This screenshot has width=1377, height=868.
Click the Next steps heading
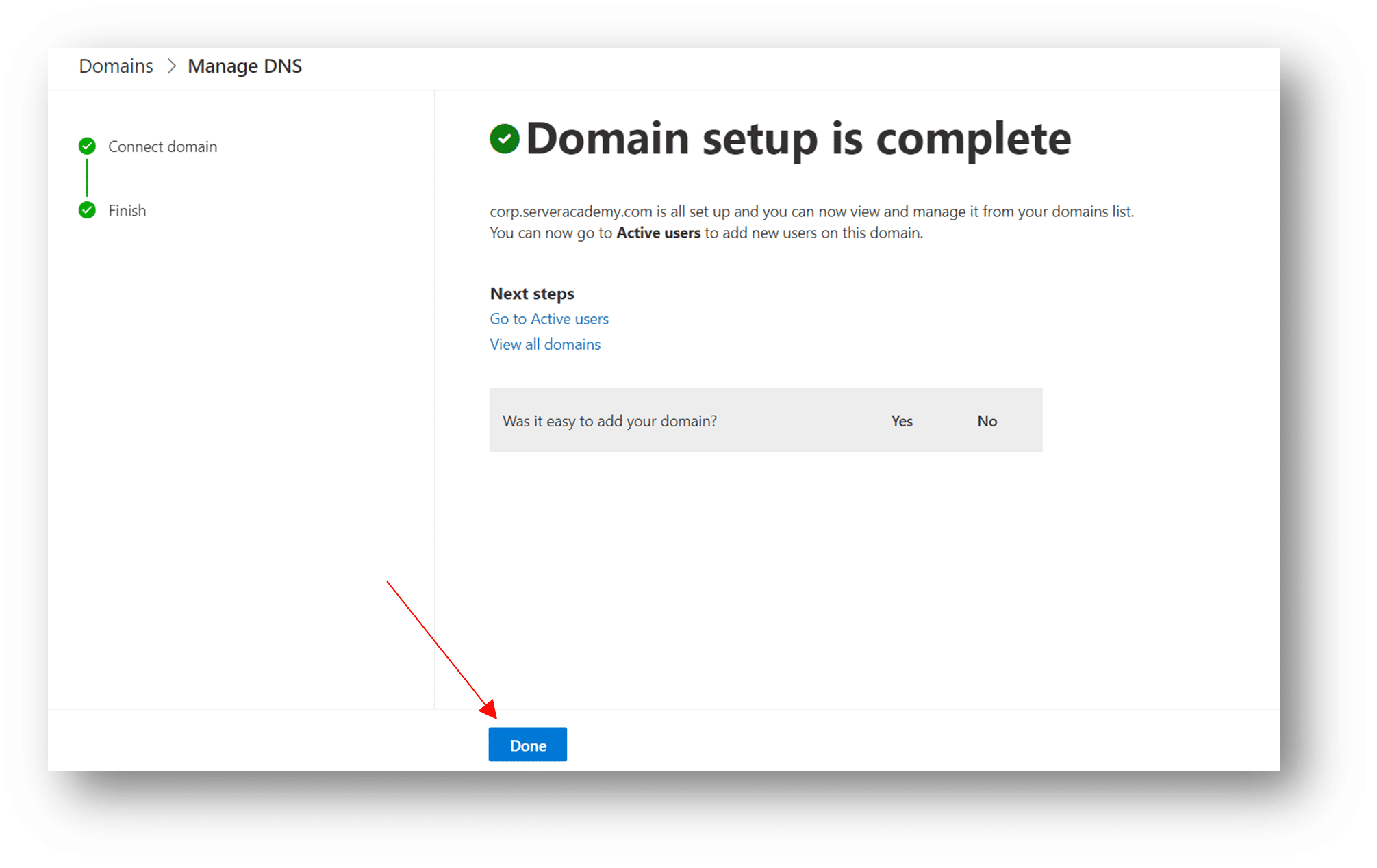coord(532,294)
